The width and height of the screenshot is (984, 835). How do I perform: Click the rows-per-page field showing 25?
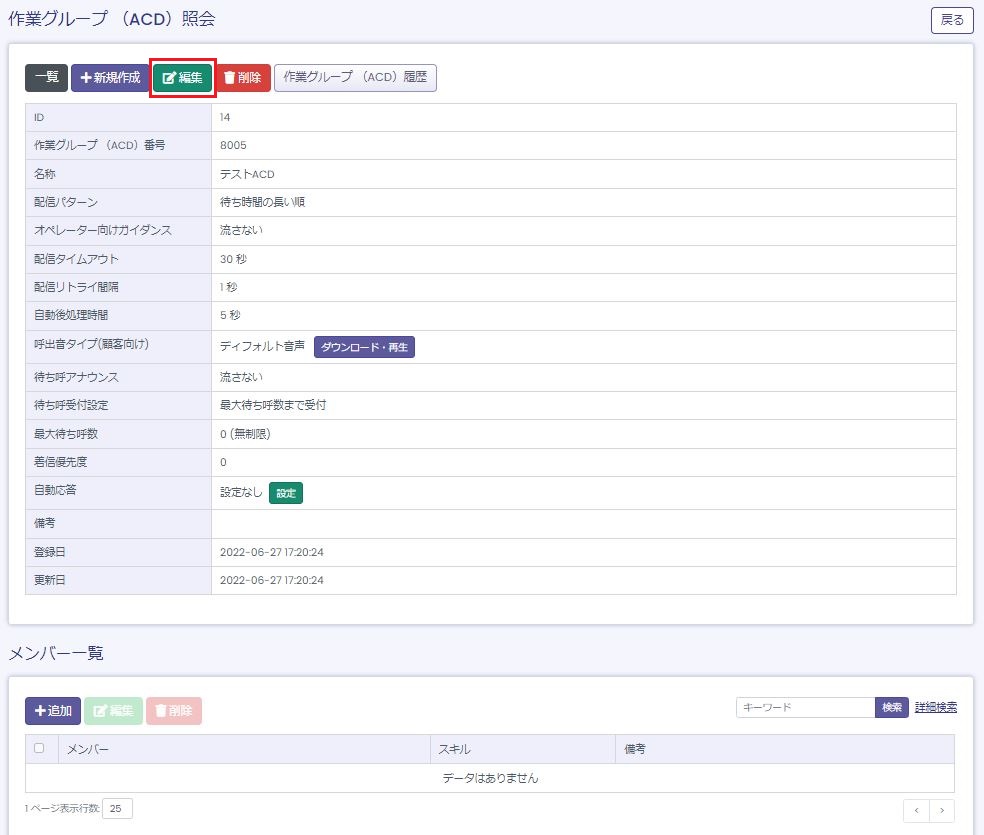pyautogui.click(x=117, y=808)
